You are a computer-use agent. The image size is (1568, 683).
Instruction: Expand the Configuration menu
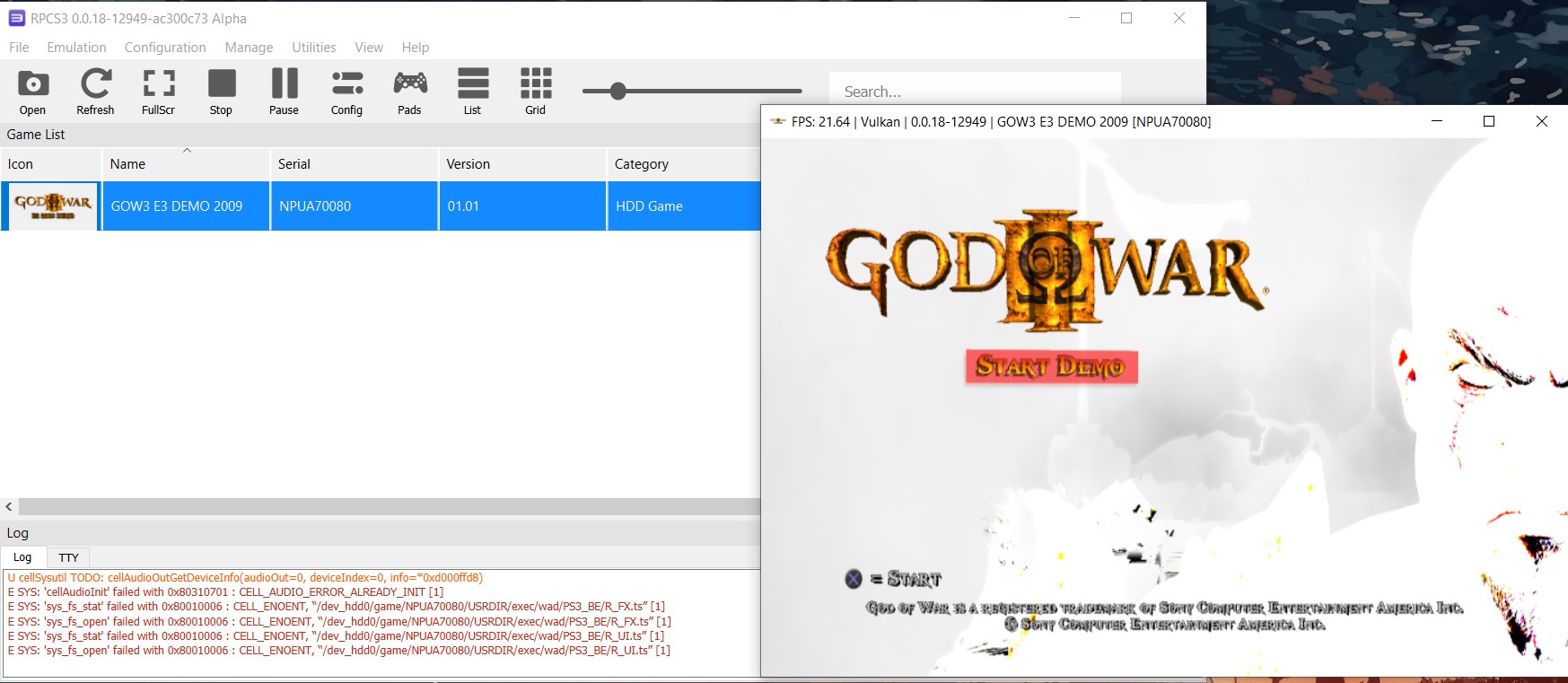pos(165,48)
